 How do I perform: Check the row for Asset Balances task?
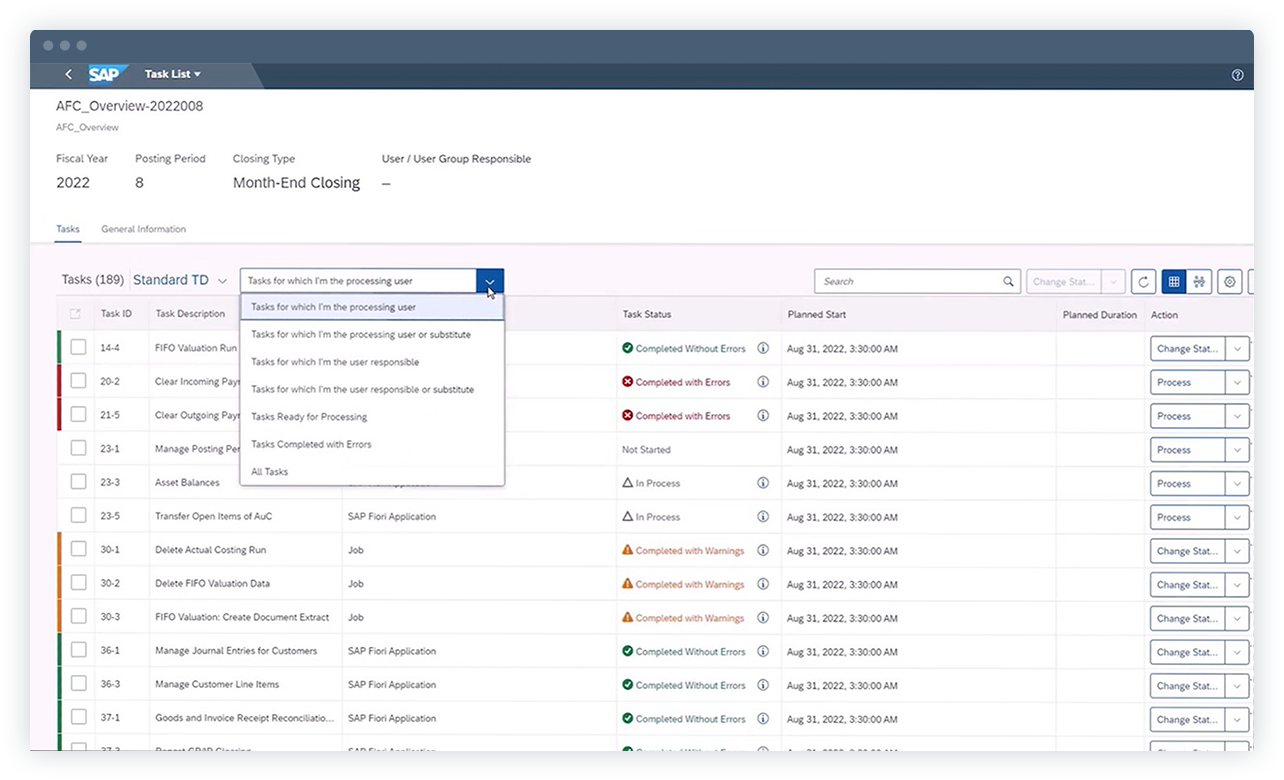click(78, 483)
